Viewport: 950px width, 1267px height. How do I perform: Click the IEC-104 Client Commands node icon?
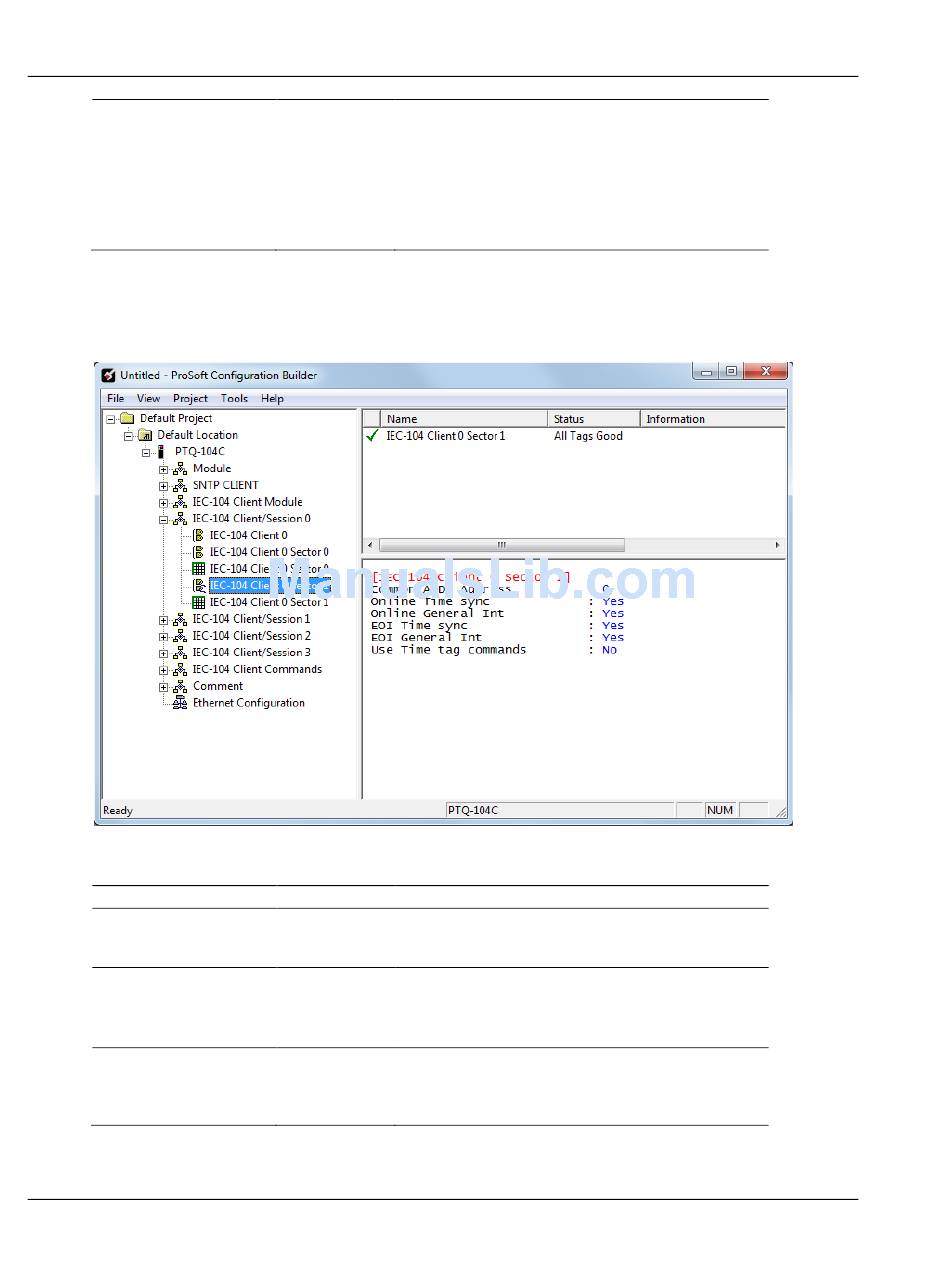coord(180,670)
